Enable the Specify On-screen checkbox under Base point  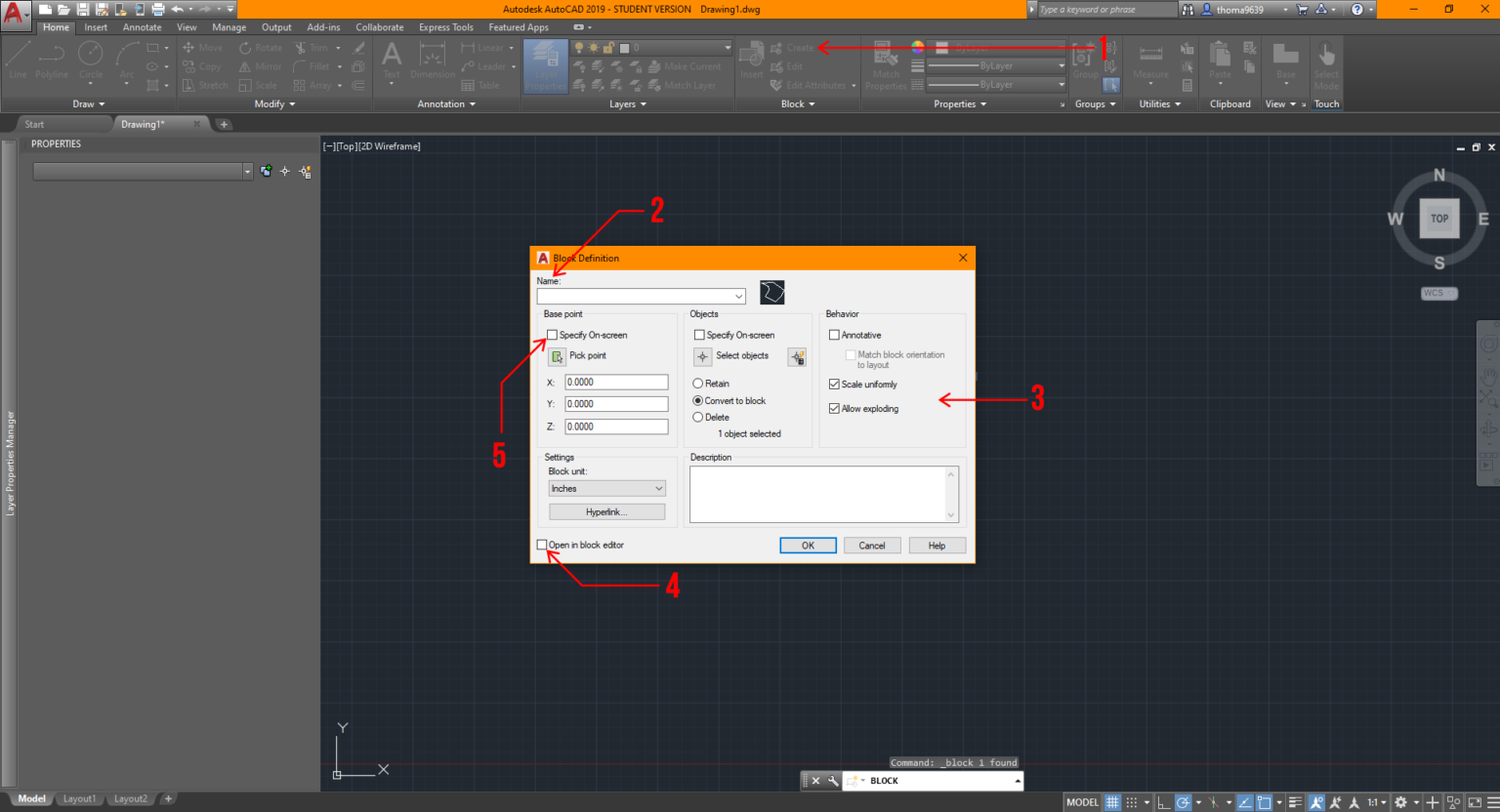[x=552, y=335]
